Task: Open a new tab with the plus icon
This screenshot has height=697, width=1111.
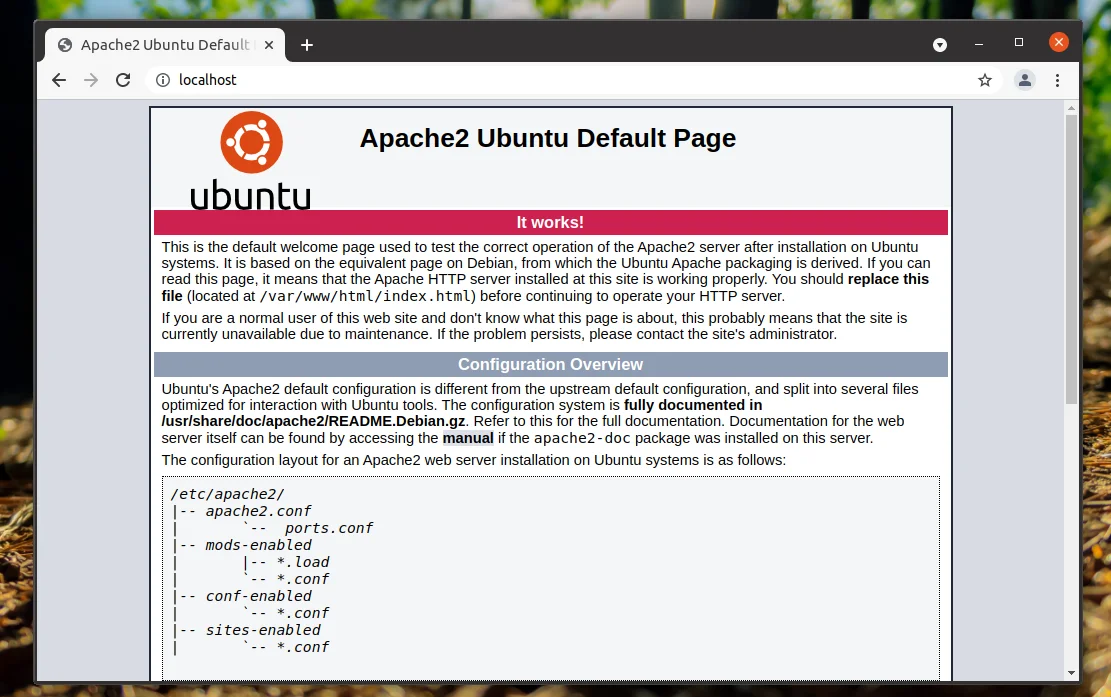Action: click(306, 44)
